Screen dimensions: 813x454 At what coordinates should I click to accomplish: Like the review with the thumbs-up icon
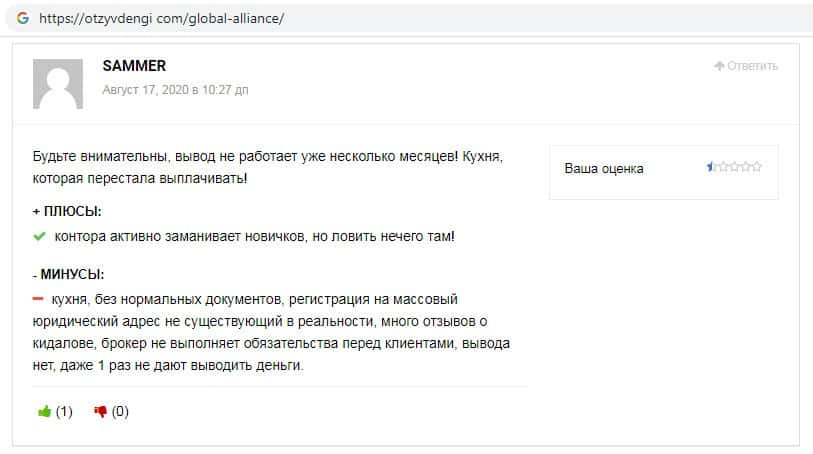click(44, 411)
